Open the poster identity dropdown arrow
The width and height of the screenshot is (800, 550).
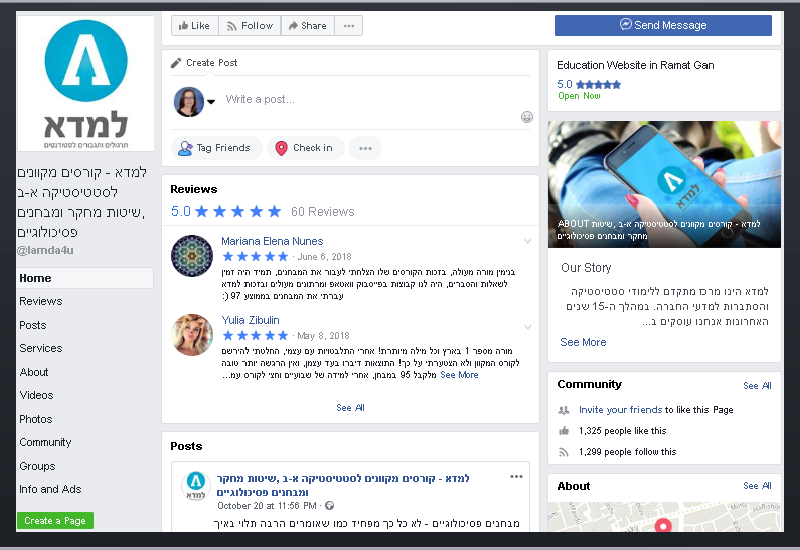pyautogui.click(x=211, y=101)
